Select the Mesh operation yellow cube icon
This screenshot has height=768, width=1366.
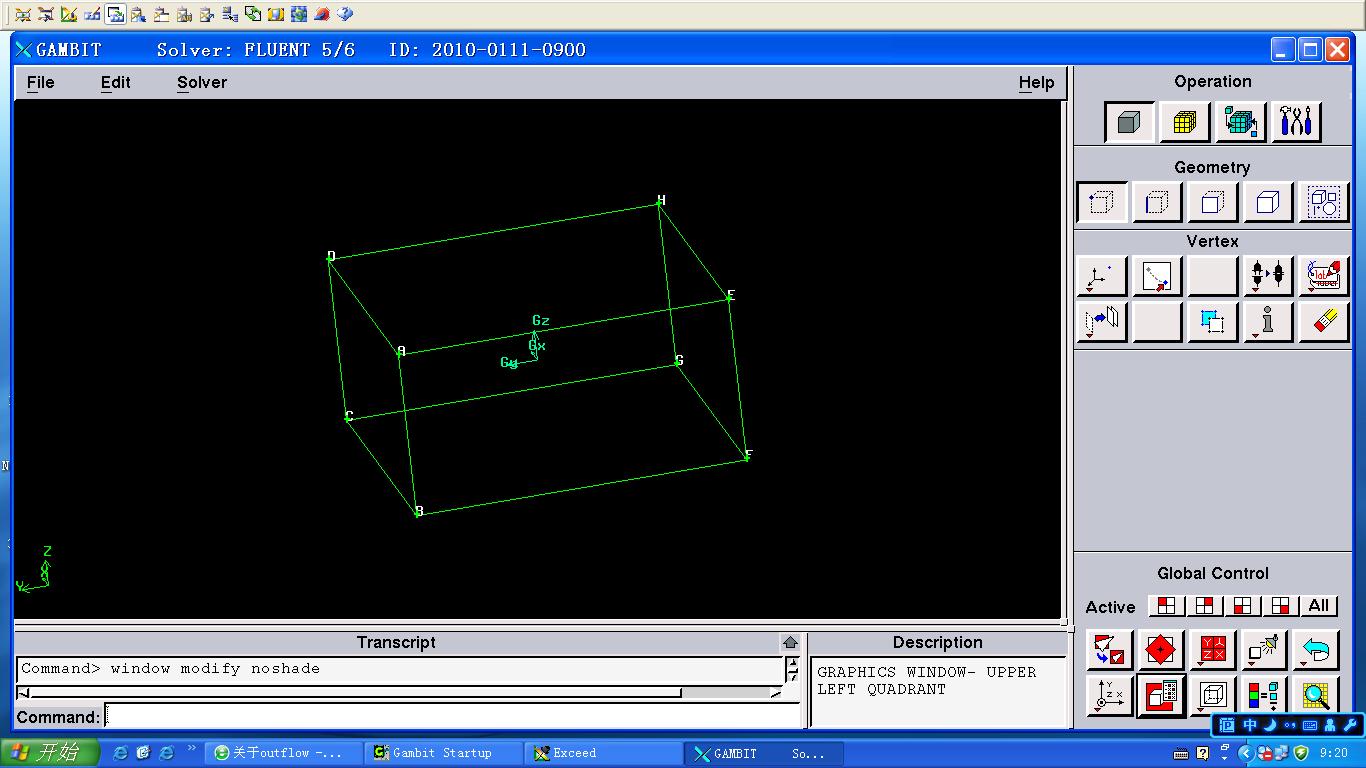coord(1184,122)
